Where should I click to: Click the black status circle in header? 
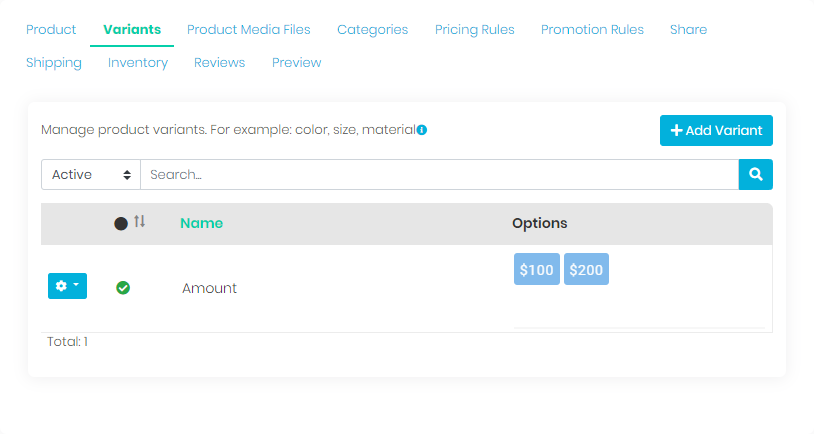click(121, 224)
